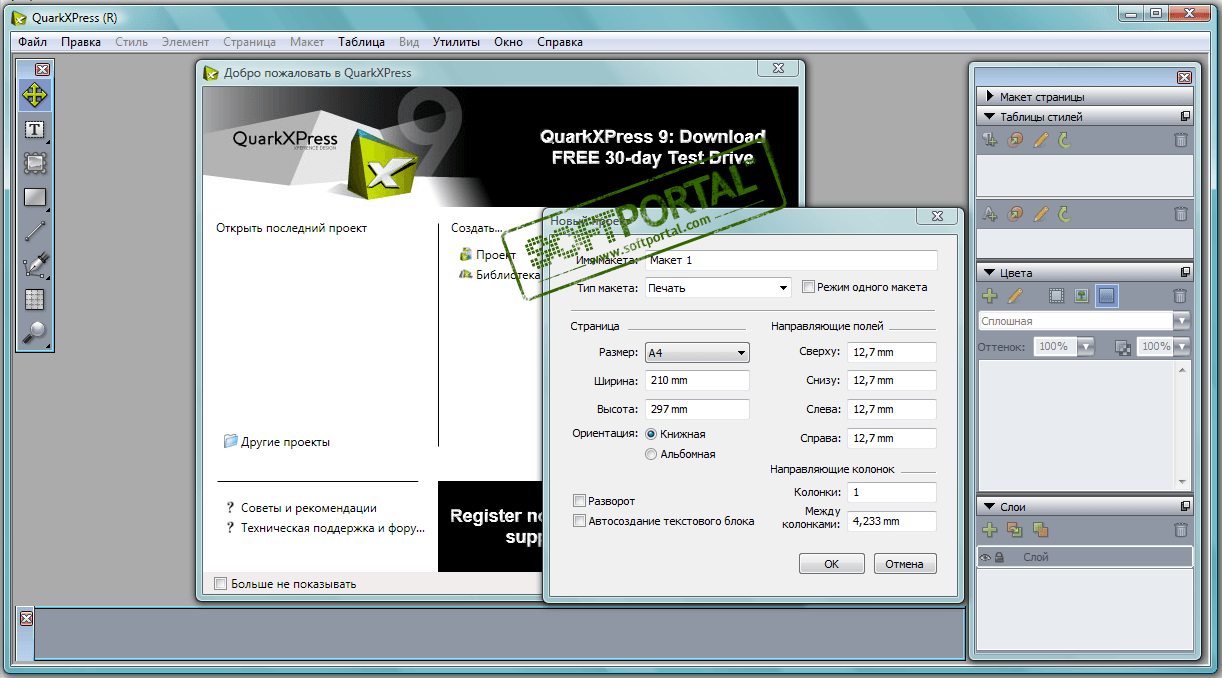Image resolution: width=1222 pixels, height=678 pixels.
Task: Click move items to layer icon
Action: coord(1015,530)
